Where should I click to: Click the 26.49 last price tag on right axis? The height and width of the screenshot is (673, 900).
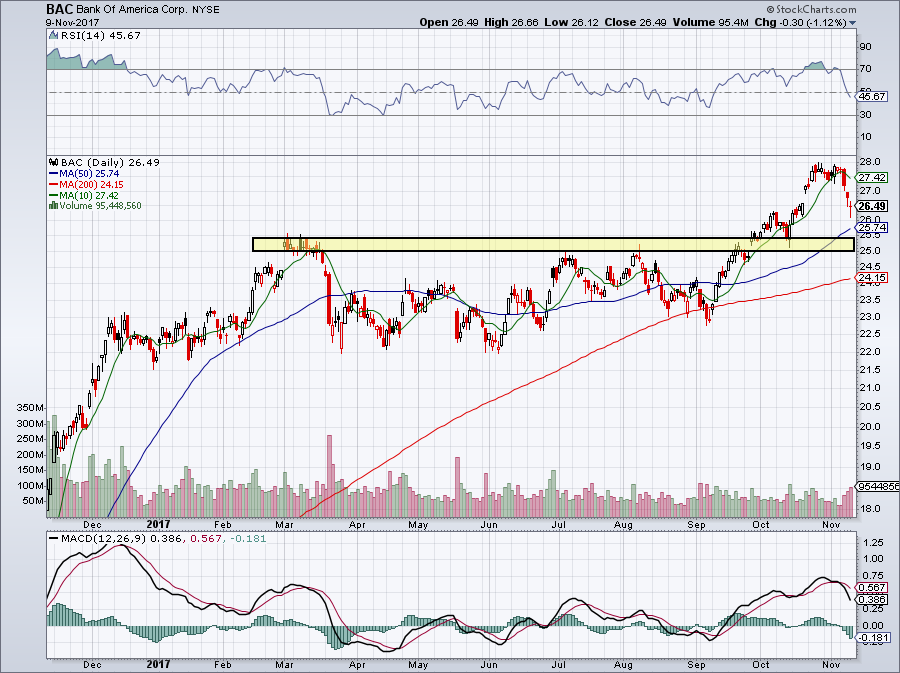[872, 206]
